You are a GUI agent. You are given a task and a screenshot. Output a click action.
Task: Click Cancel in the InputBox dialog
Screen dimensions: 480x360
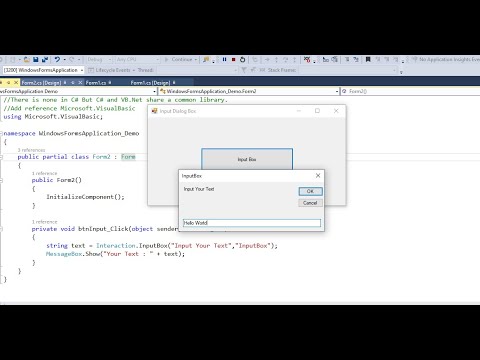(x=310, y=203)
